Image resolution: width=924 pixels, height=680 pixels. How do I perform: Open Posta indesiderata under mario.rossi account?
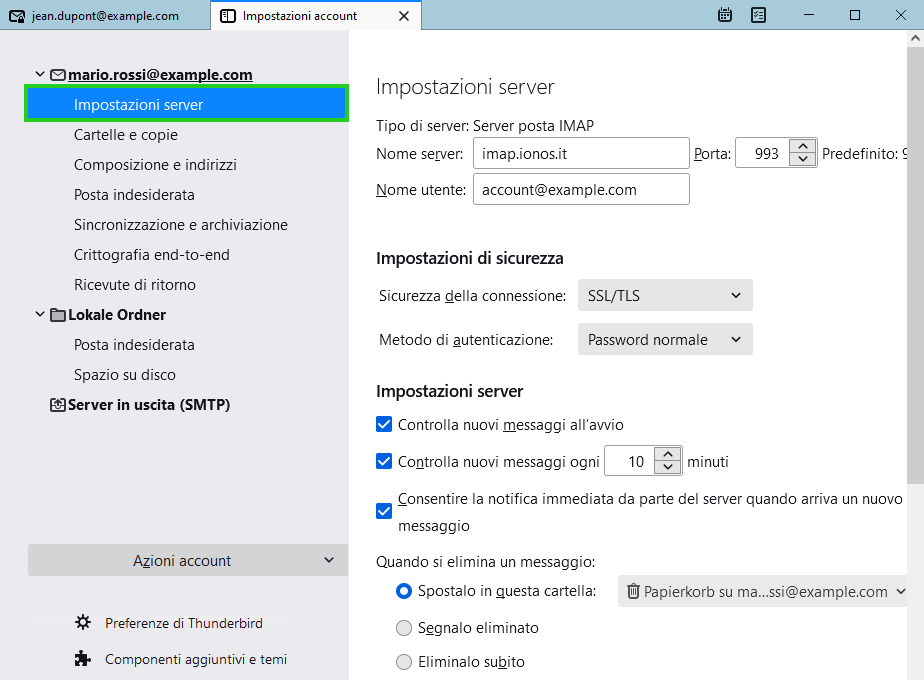click(134, 195)
